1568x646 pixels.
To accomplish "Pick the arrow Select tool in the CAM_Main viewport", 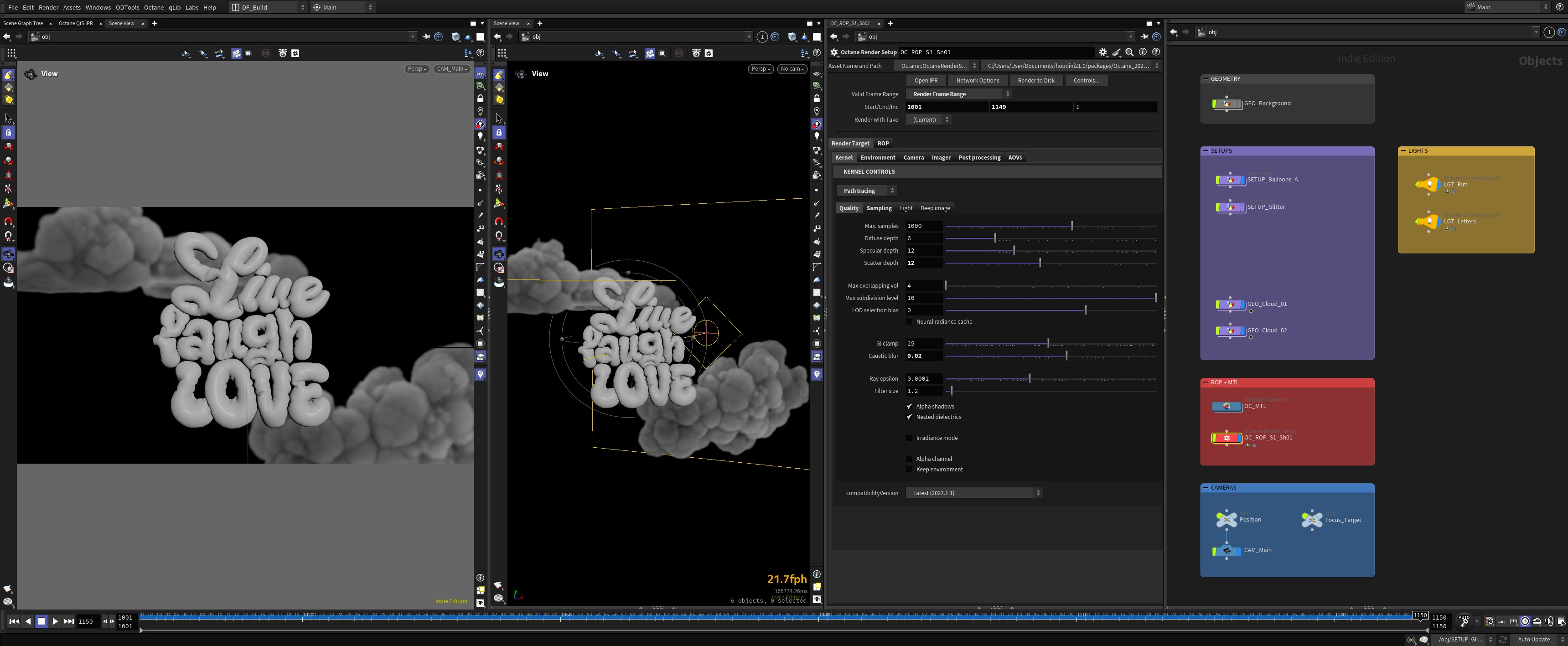I will [x=9, y=118].
